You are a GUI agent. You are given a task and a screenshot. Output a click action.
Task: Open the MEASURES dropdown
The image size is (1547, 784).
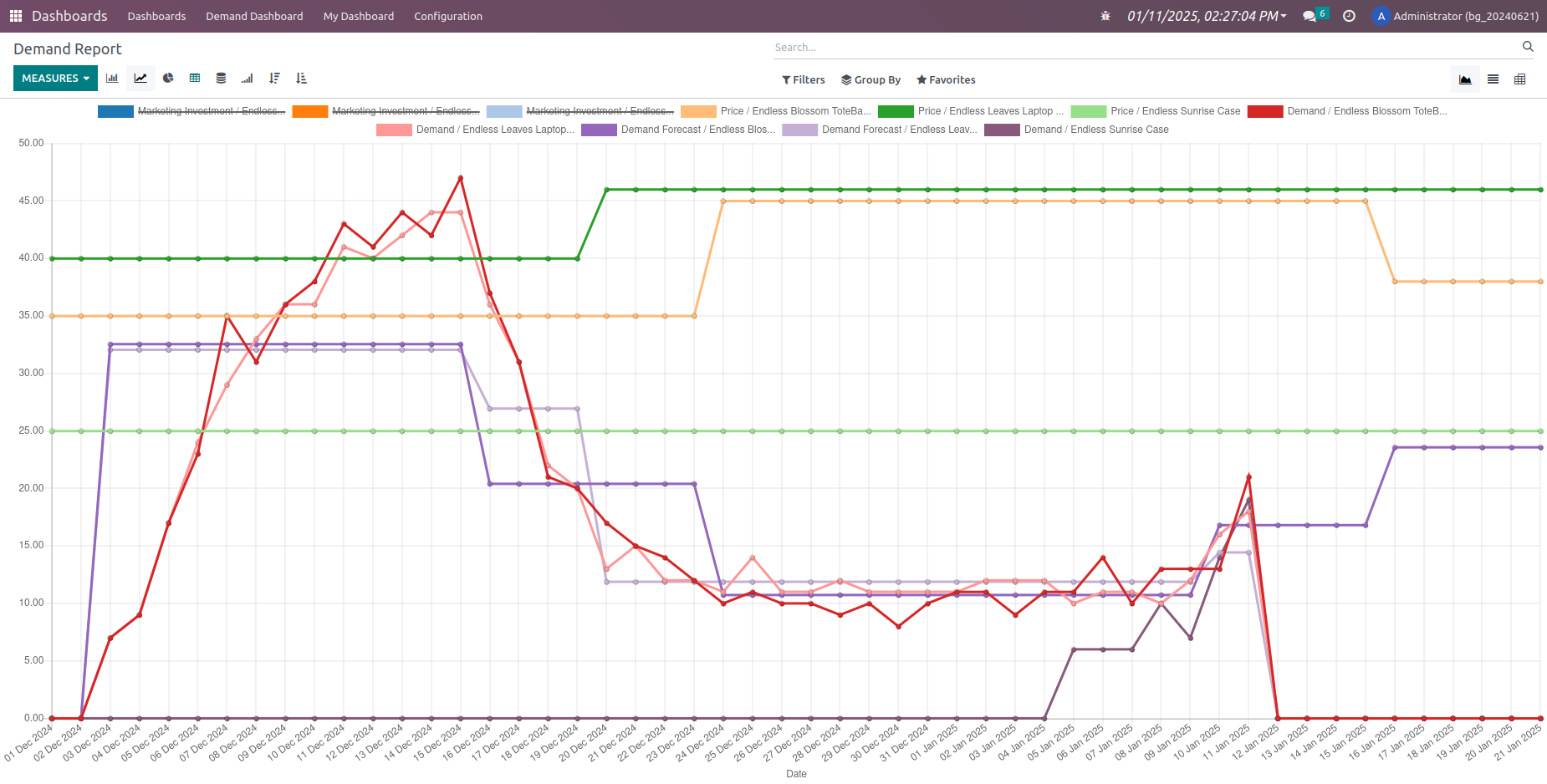(x=55, y=78)
